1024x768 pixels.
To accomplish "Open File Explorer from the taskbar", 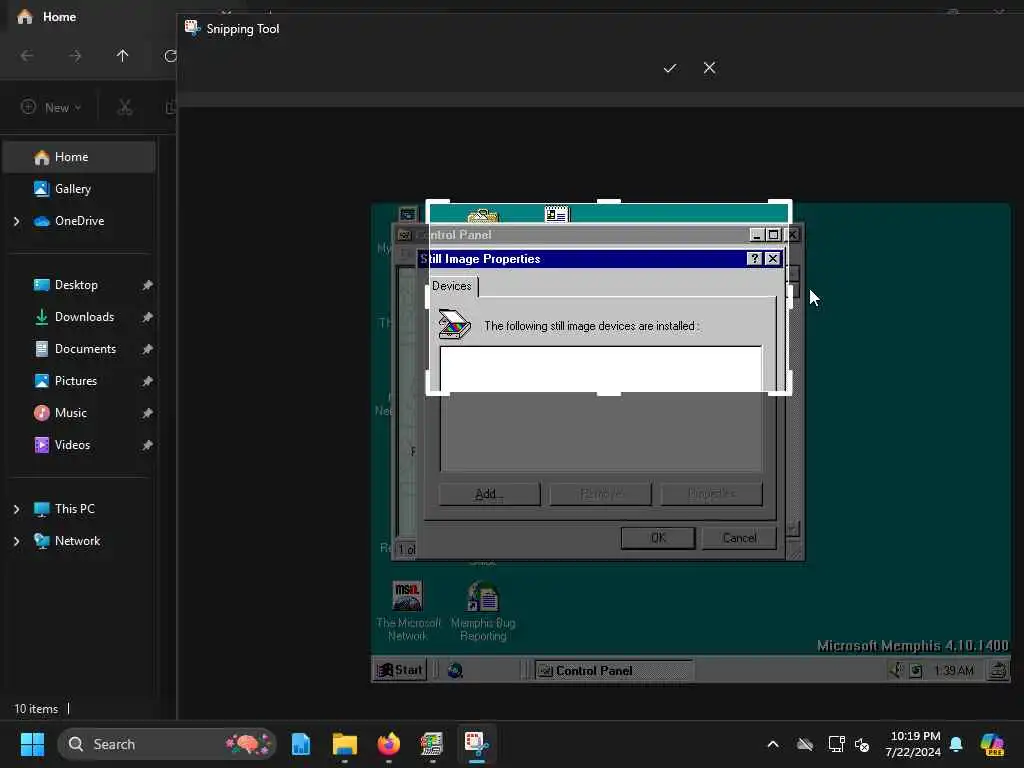I will [x=344, y=744].
